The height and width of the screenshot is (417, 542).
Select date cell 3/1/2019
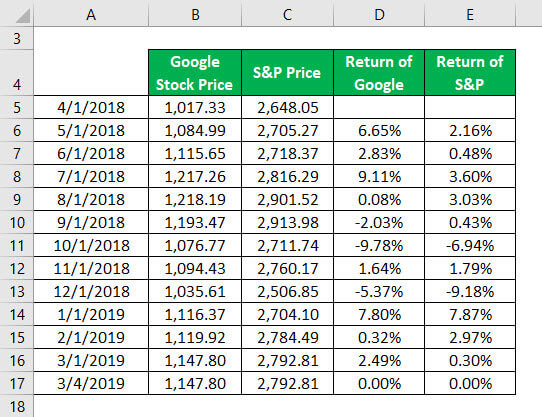91,360
